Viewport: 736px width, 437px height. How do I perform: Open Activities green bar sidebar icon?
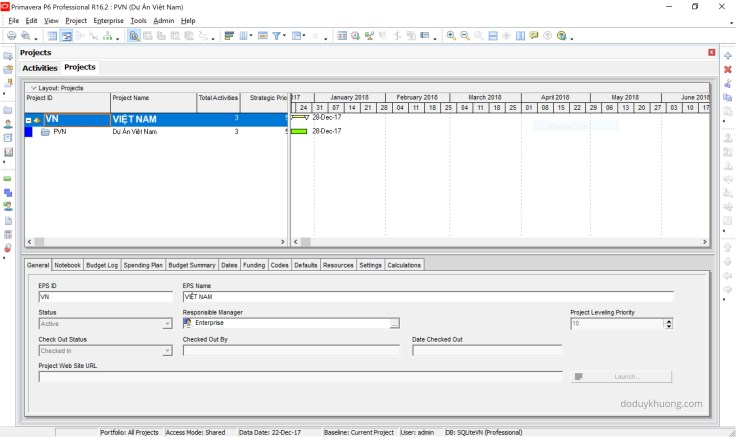(x=8, y=179)
